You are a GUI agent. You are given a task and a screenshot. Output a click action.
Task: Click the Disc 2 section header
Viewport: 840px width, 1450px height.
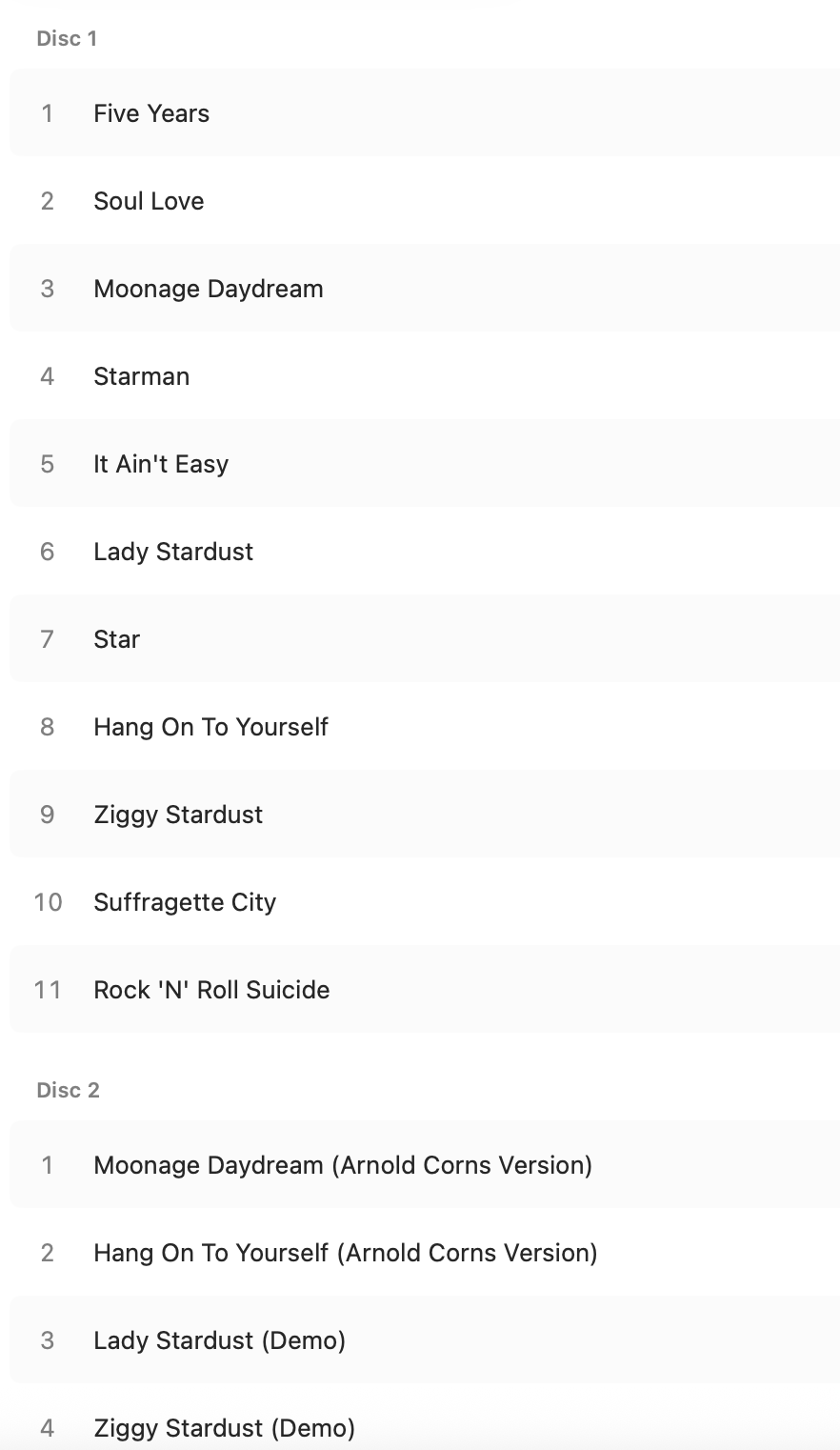pyautogui.click(x=68, y=1090)
